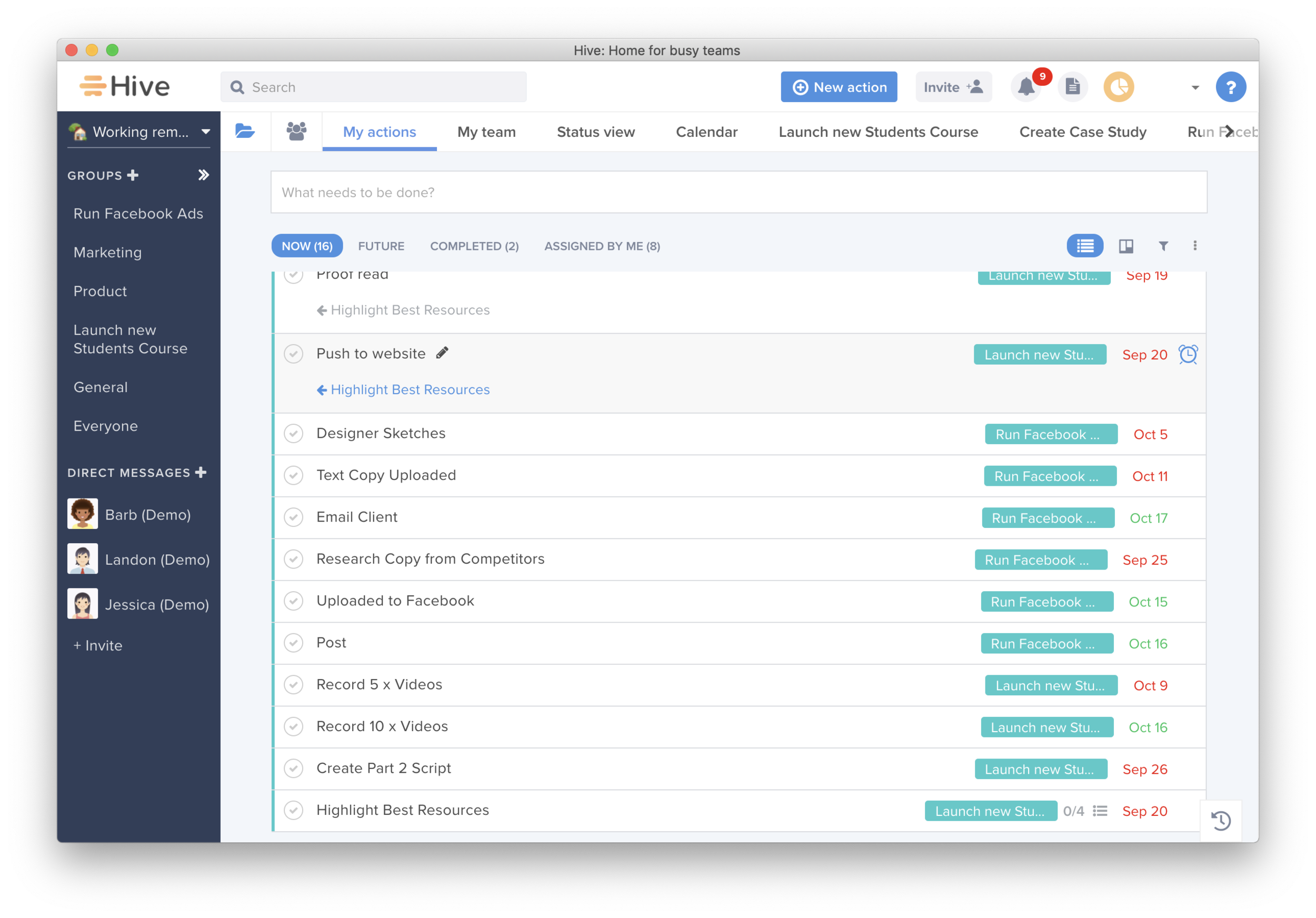Mark the Post action complete

click(x=293, y=642)
